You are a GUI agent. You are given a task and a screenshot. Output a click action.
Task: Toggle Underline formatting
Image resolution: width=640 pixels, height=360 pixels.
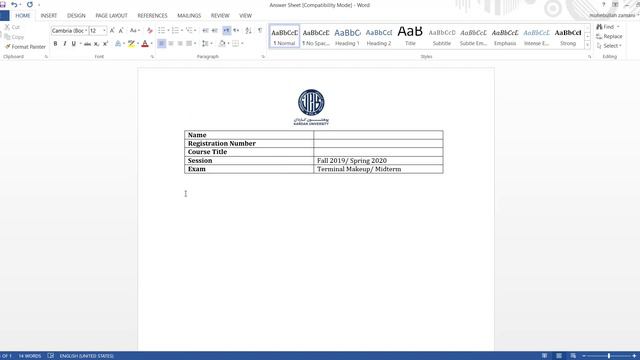tap(73, 44)
